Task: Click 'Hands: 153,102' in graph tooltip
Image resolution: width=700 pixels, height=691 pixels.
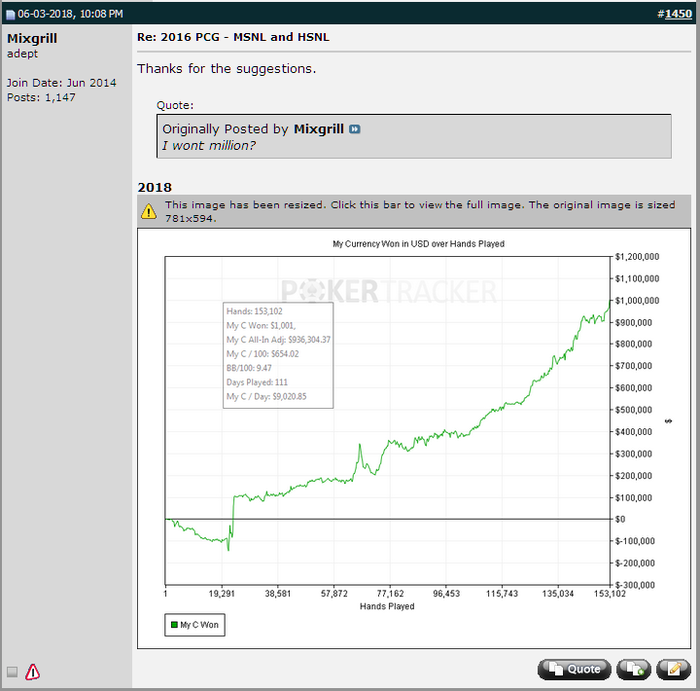Action: (x=254, y=311)
